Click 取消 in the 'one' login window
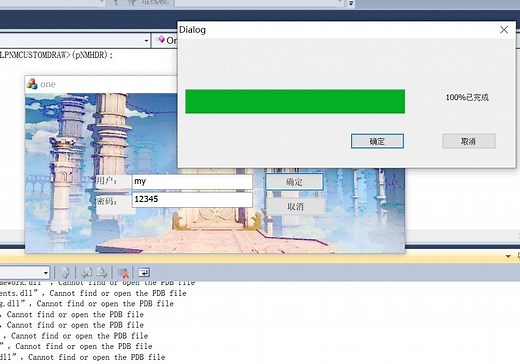 click(295, 207)
